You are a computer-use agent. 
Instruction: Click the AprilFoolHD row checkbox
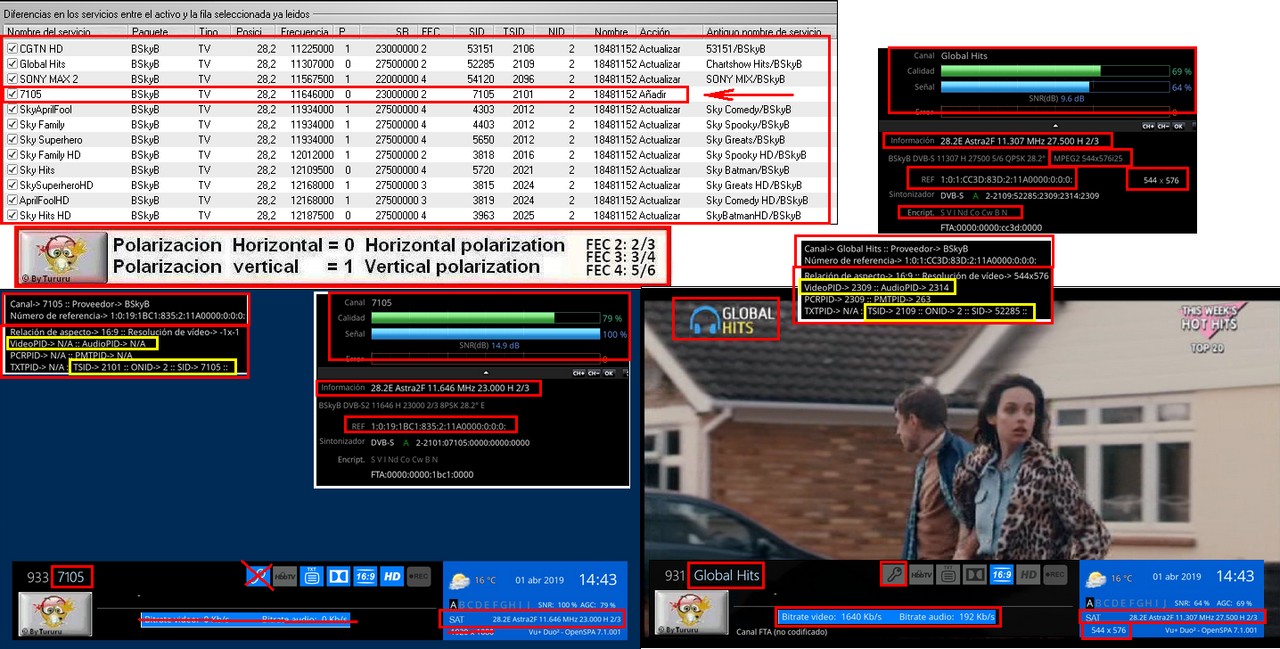pos(12,201)
